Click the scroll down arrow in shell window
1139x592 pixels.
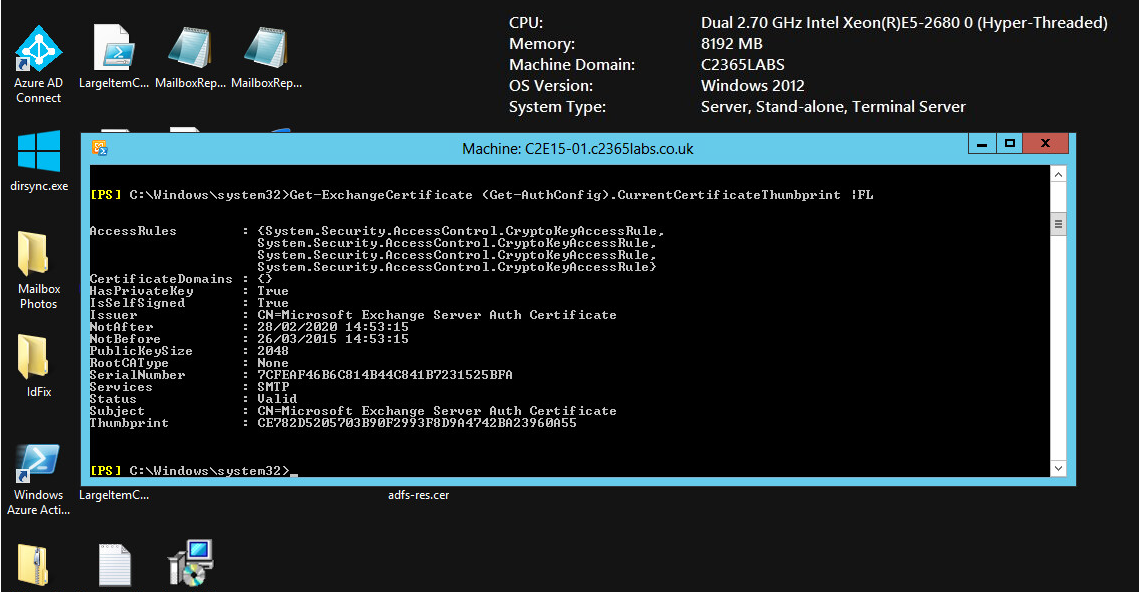pos(1058,469)
